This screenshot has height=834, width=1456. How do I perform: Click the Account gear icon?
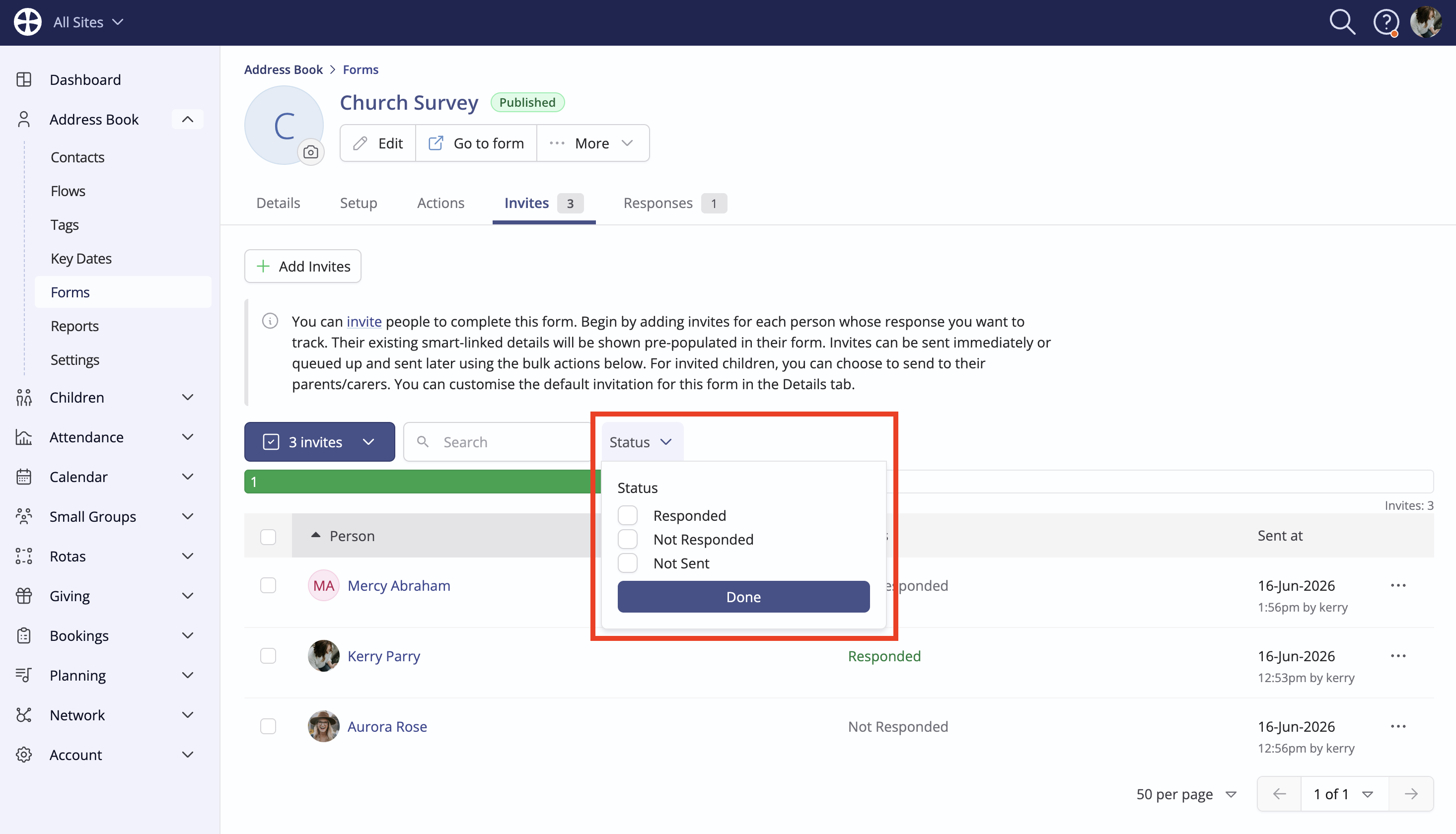click(x=24, y=755)
